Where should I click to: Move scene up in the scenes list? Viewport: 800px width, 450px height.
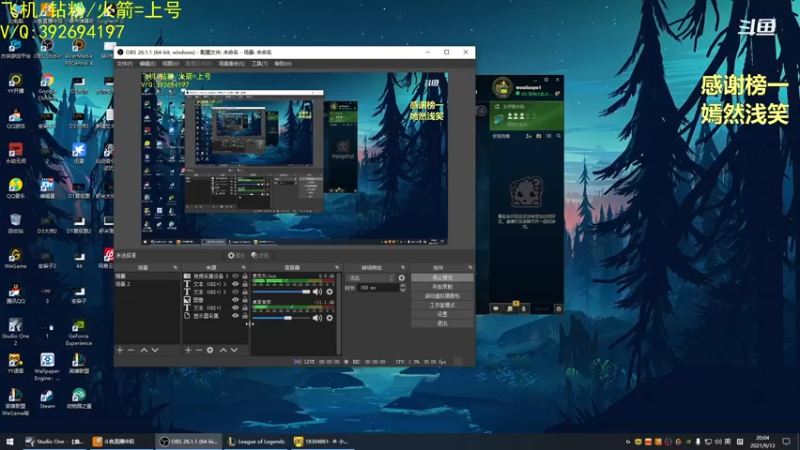pyautogui.click(x=144, y=350)
